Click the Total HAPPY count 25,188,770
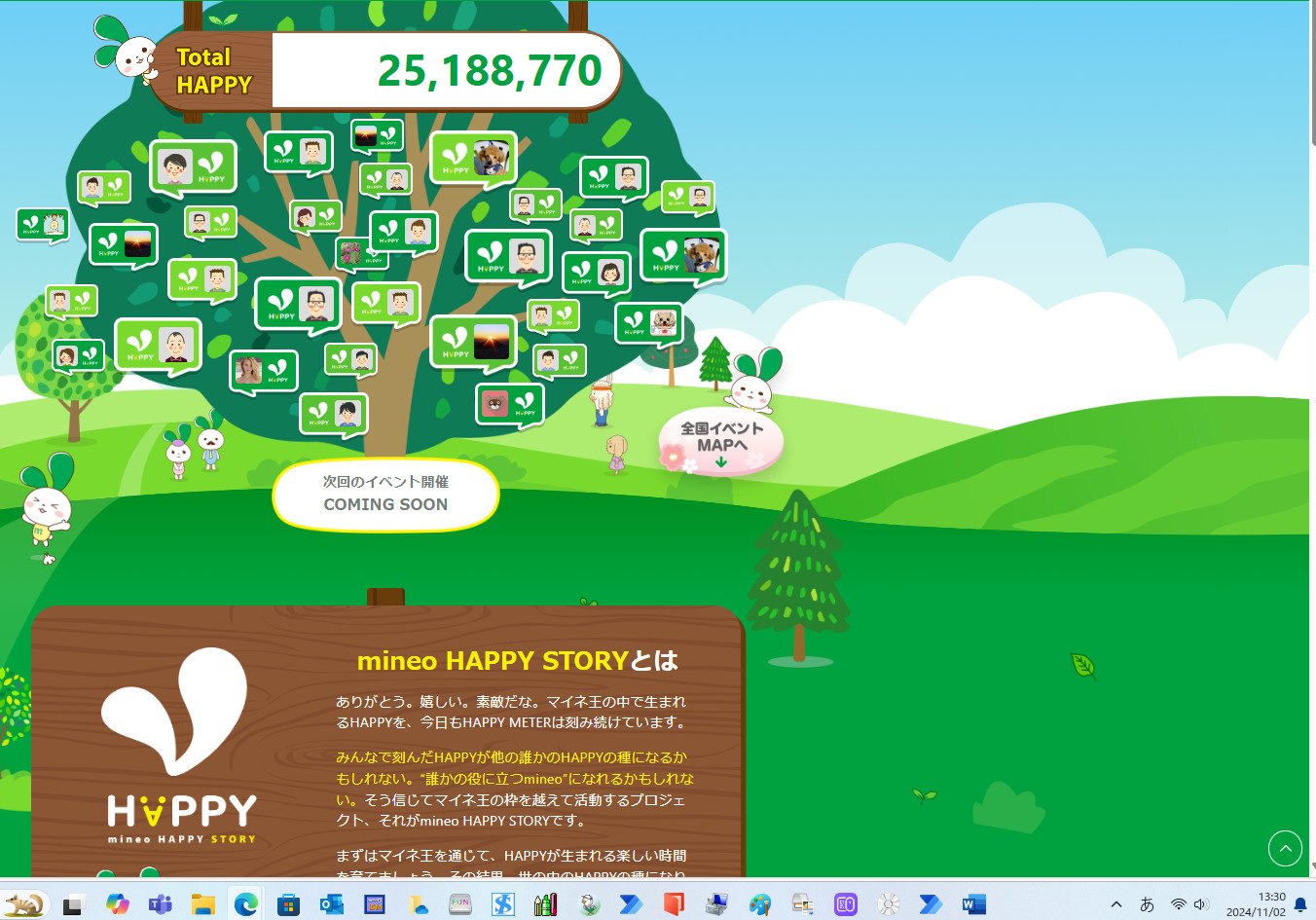 [x=490, y=70]
